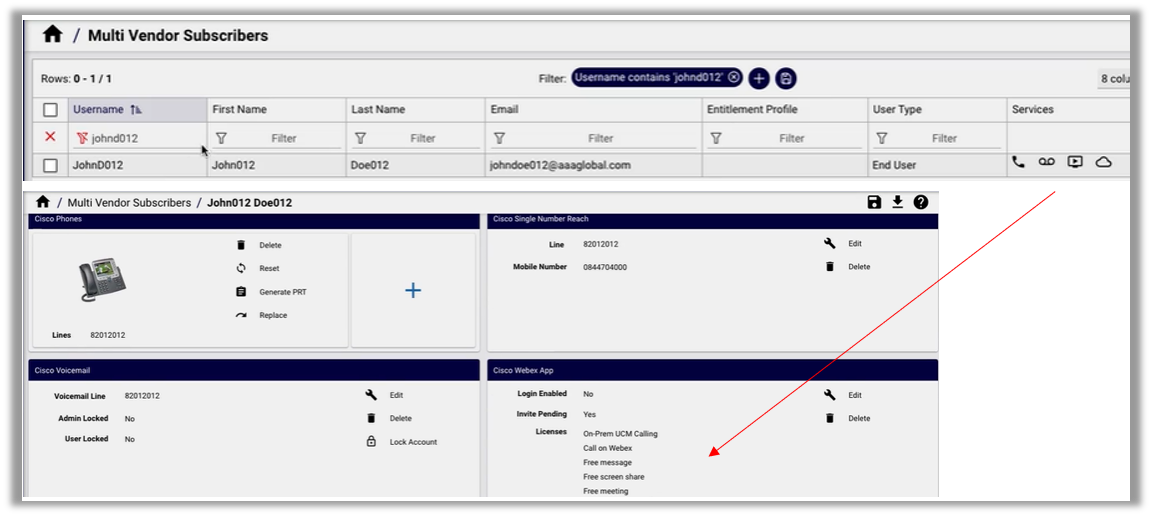Click the phone service icon for JohnD012

[1018, 162]
